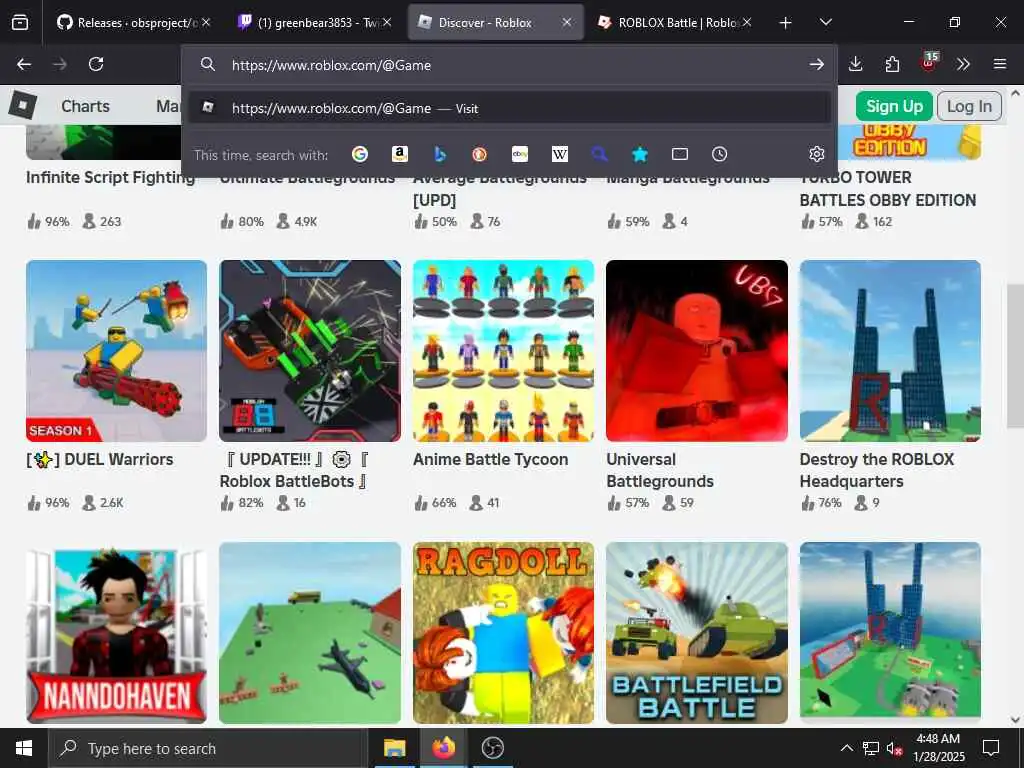This screenshot has width=1024, height=768.
Task: Open the Charts menu item on Roblox
Action: click(86, 106)
